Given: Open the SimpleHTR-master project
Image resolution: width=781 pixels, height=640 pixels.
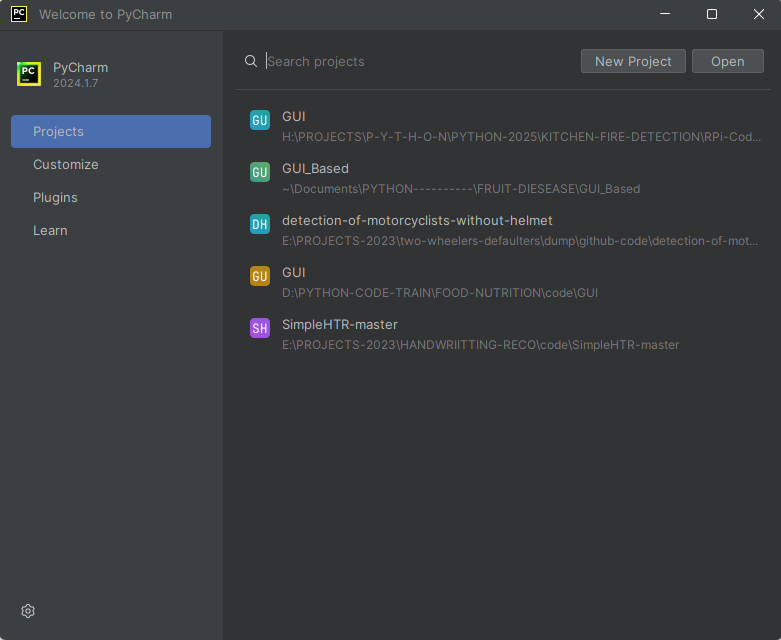Looking at the screenshot, I should [x=504, y=335].
